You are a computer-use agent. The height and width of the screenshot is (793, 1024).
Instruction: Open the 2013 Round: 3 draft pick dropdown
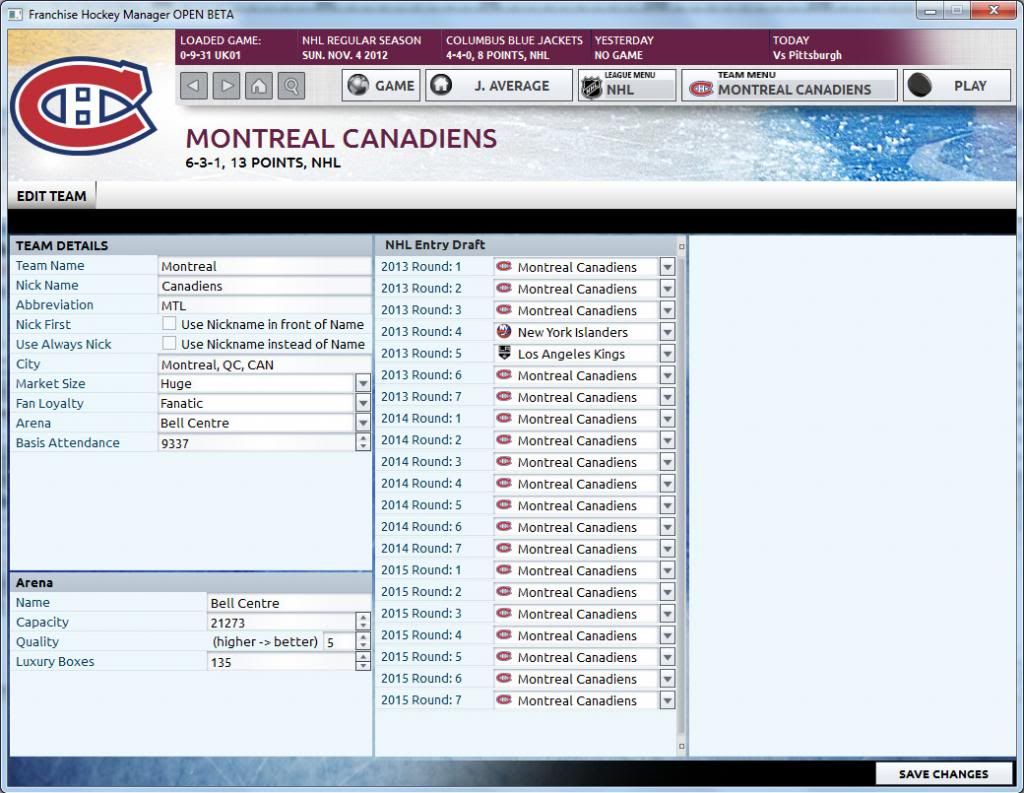(667, 310)
